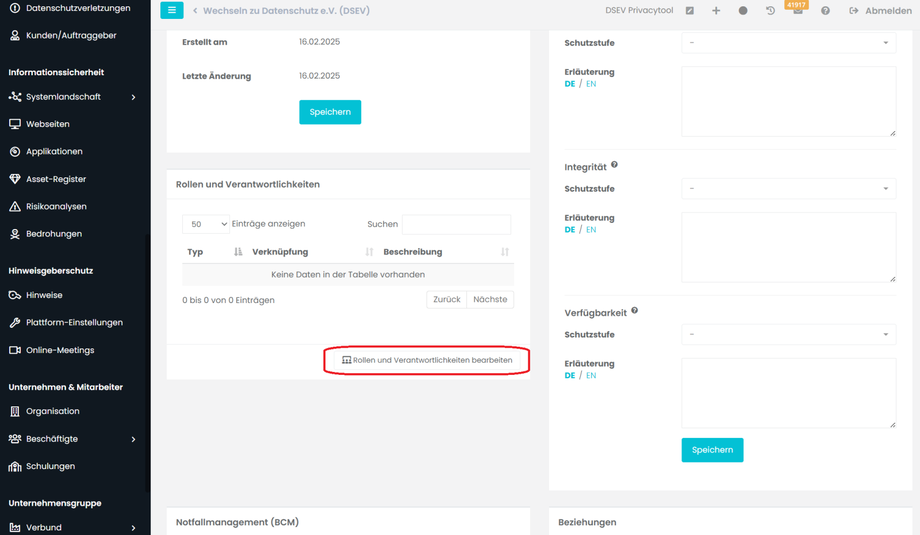Open Asset-Register in the sidebar

[x=56, y=179]
